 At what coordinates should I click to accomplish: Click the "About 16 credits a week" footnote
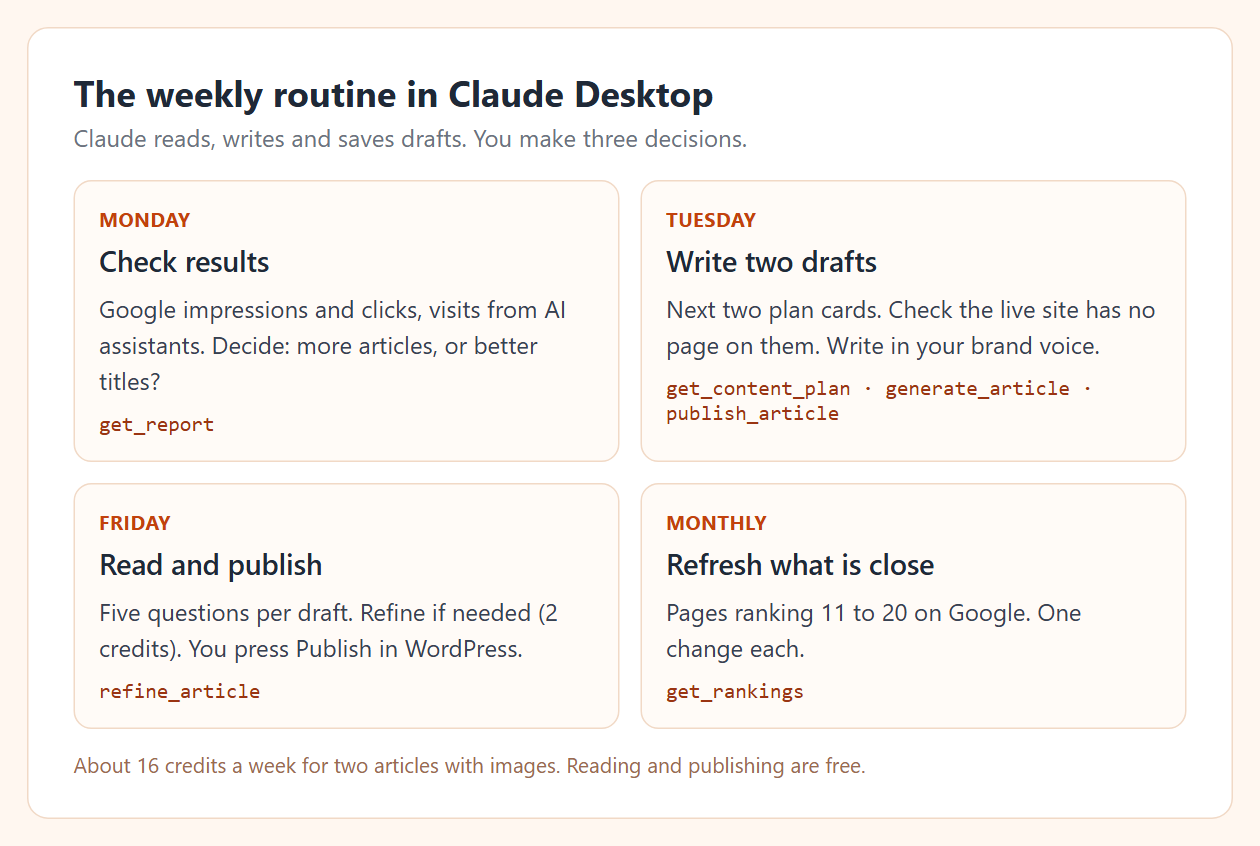tap(469, 766)
